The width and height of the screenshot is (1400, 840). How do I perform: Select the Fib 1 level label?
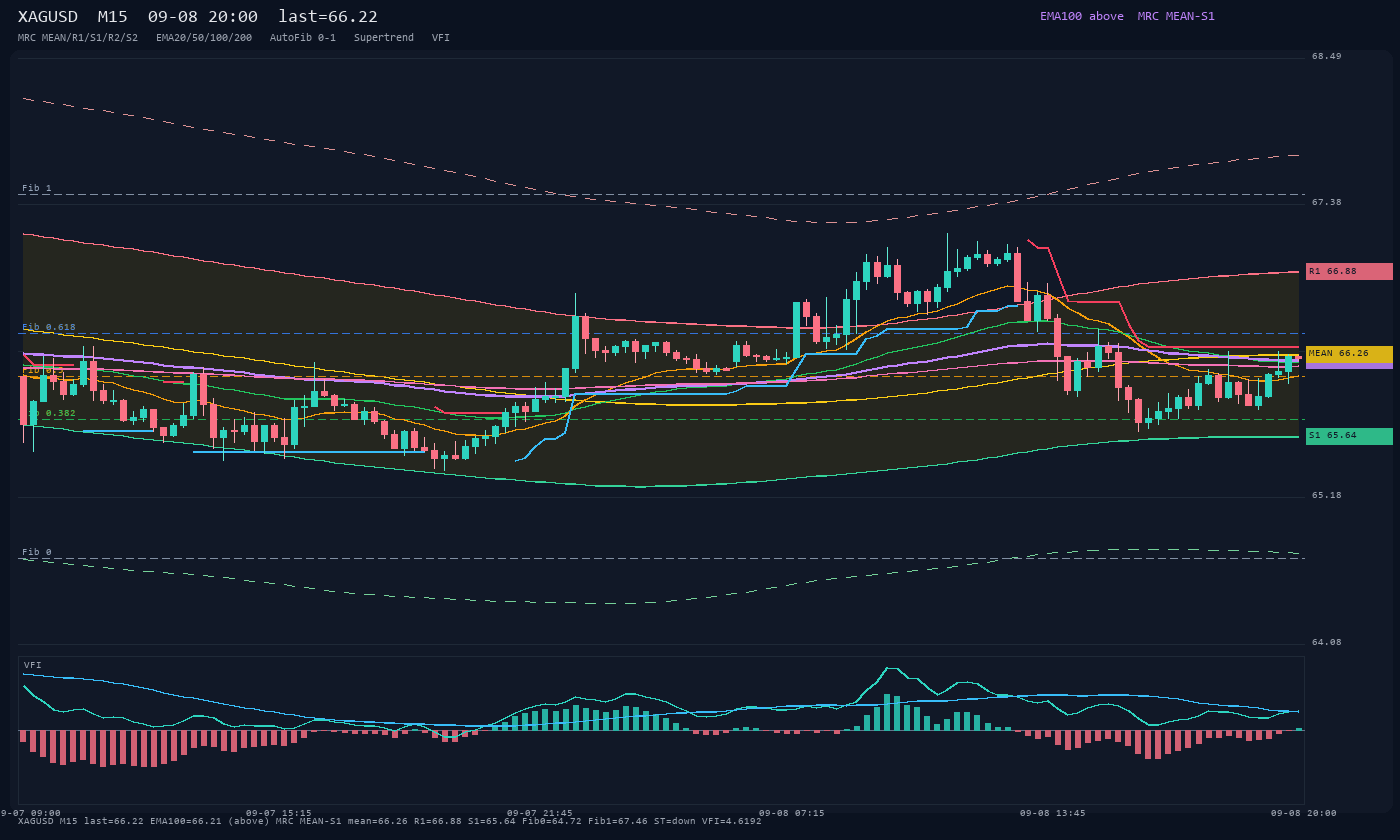37,188
